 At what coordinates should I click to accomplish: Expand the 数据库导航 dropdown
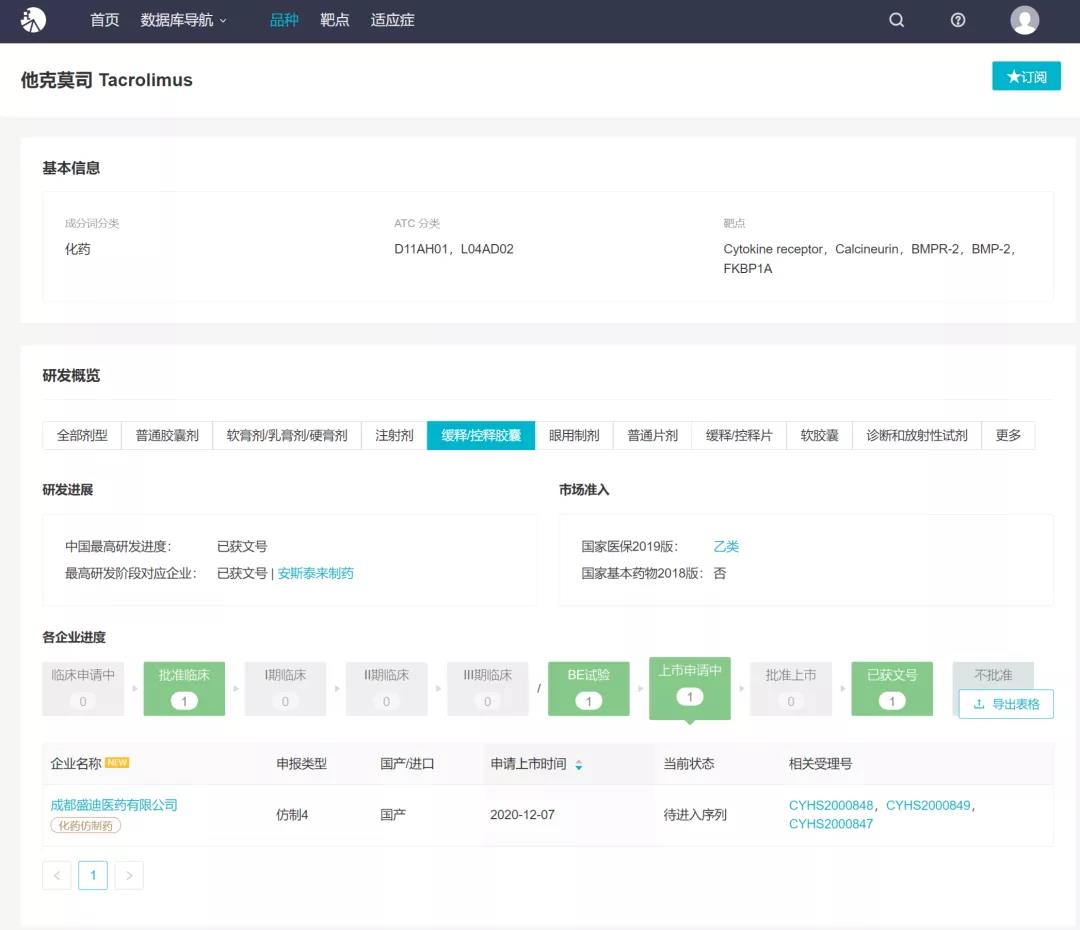[183, 20]
